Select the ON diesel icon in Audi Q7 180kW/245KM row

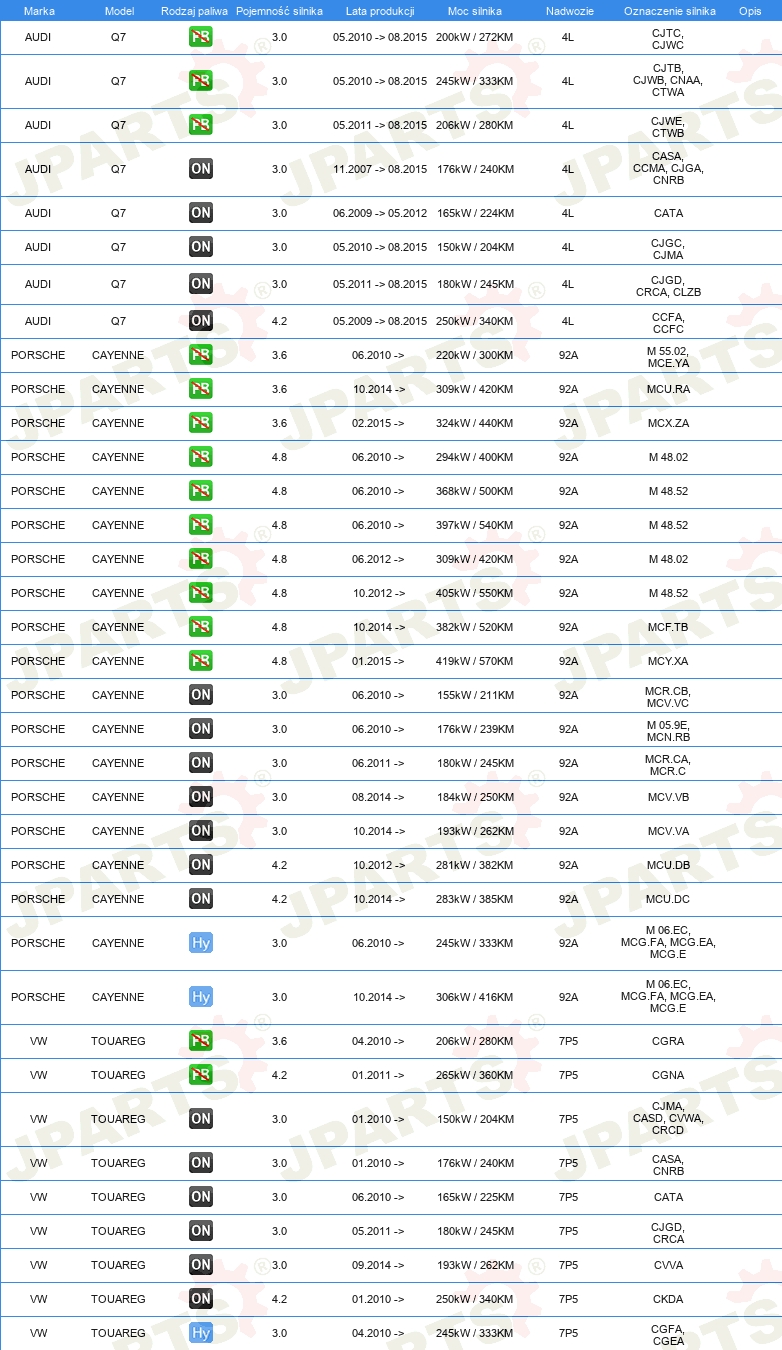(201, 284)
